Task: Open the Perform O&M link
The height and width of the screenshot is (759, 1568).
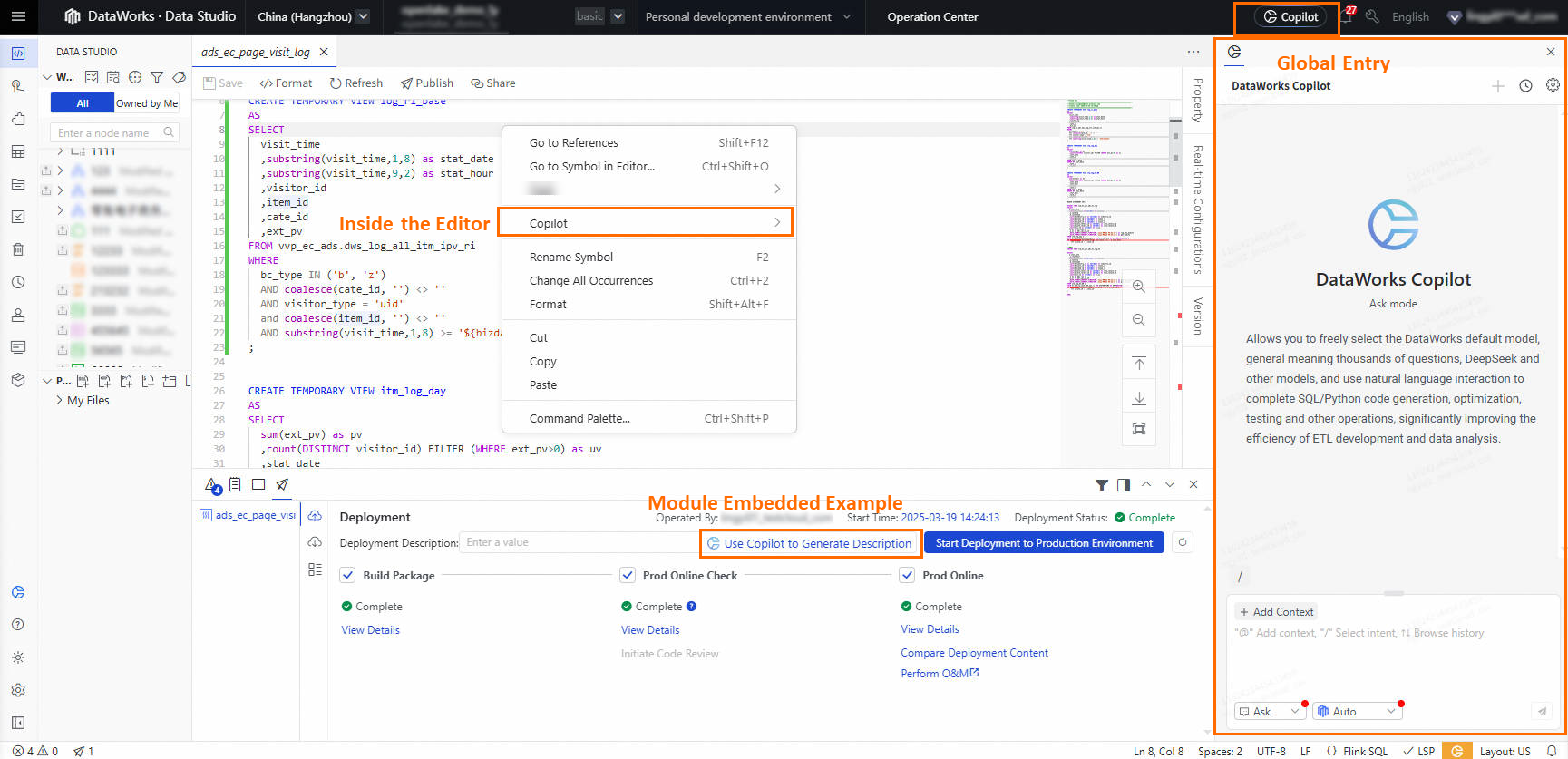Action: tap(940, 674)
